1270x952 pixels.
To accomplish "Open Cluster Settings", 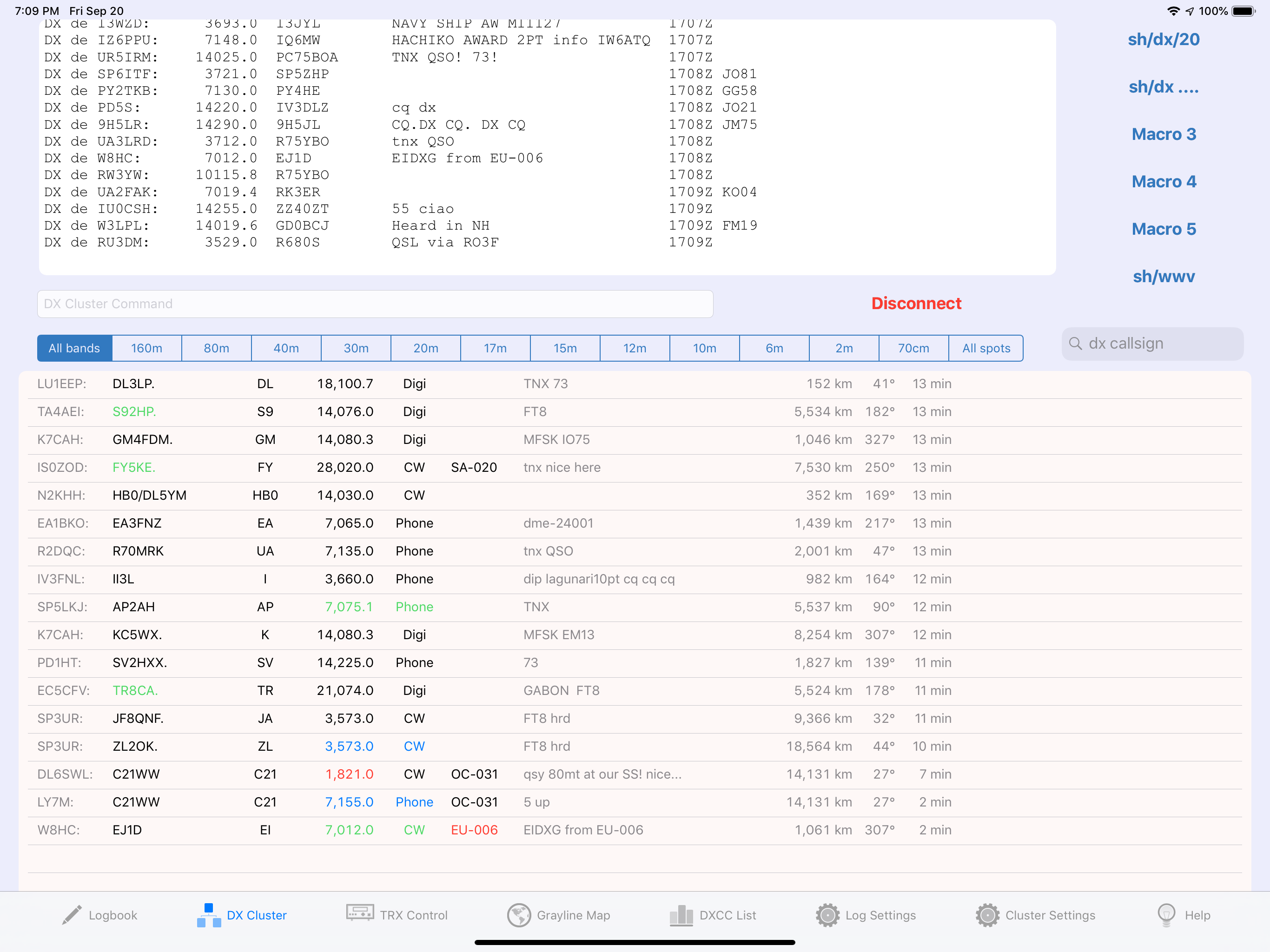I will (988, 915).
